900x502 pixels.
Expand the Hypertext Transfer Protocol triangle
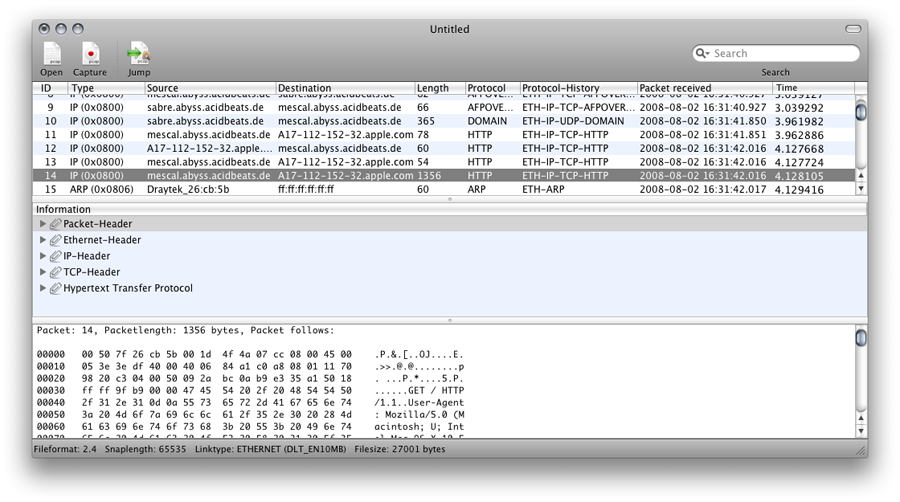(42, 288)
